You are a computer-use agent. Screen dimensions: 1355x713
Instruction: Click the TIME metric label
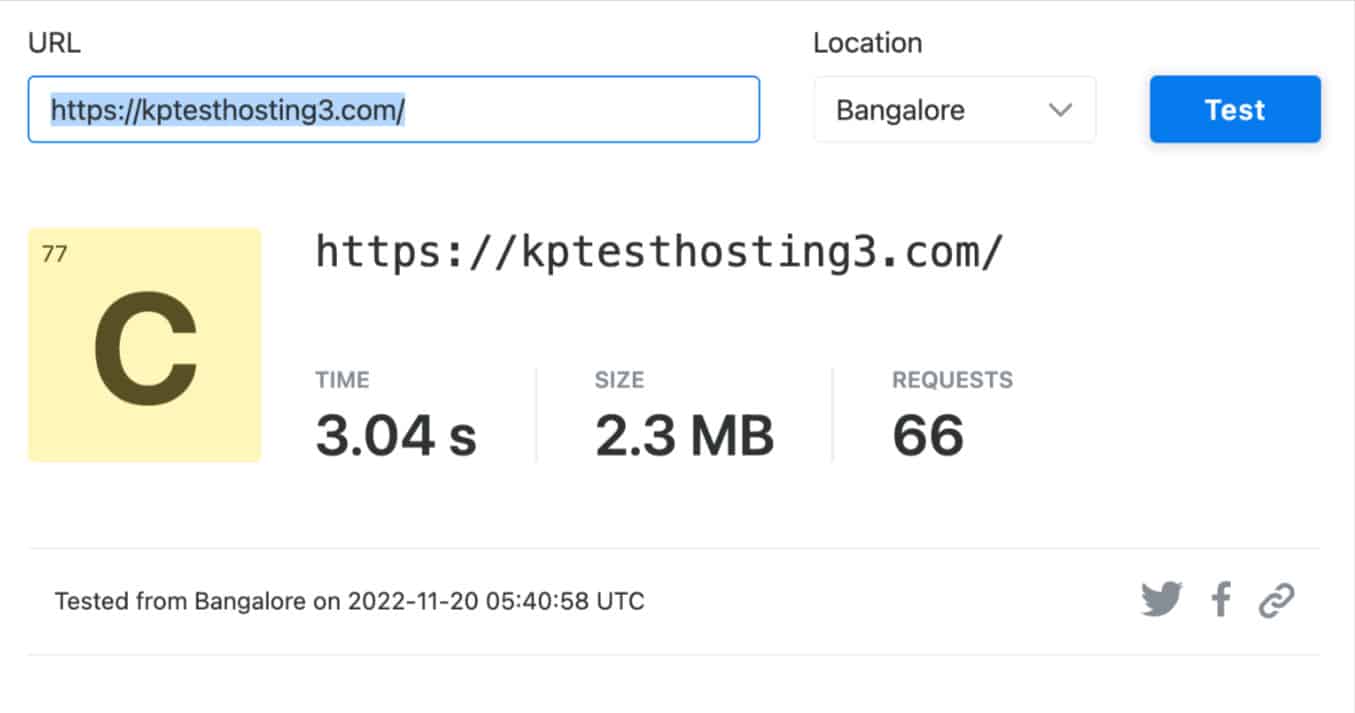pos(342,380)
